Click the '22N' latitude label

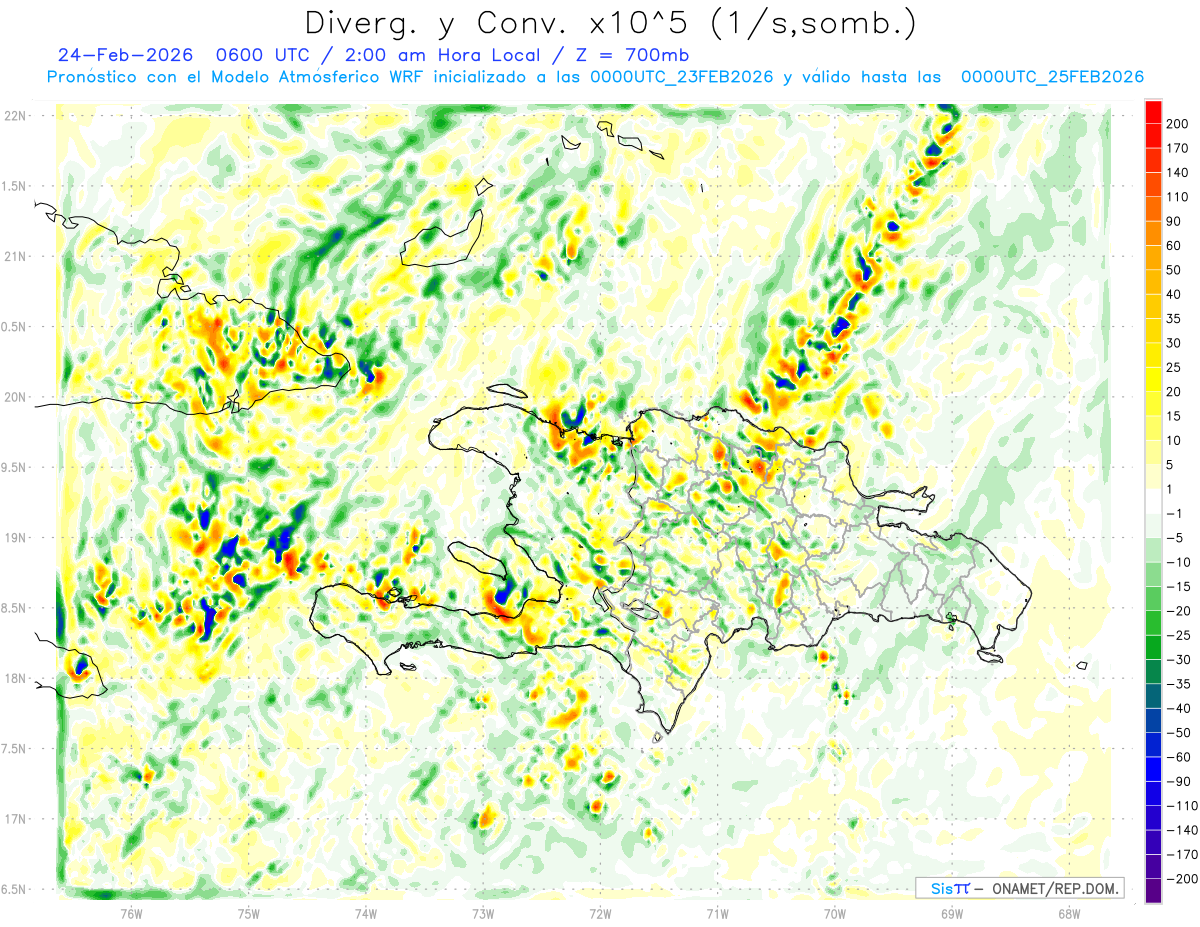coord(15,116)
